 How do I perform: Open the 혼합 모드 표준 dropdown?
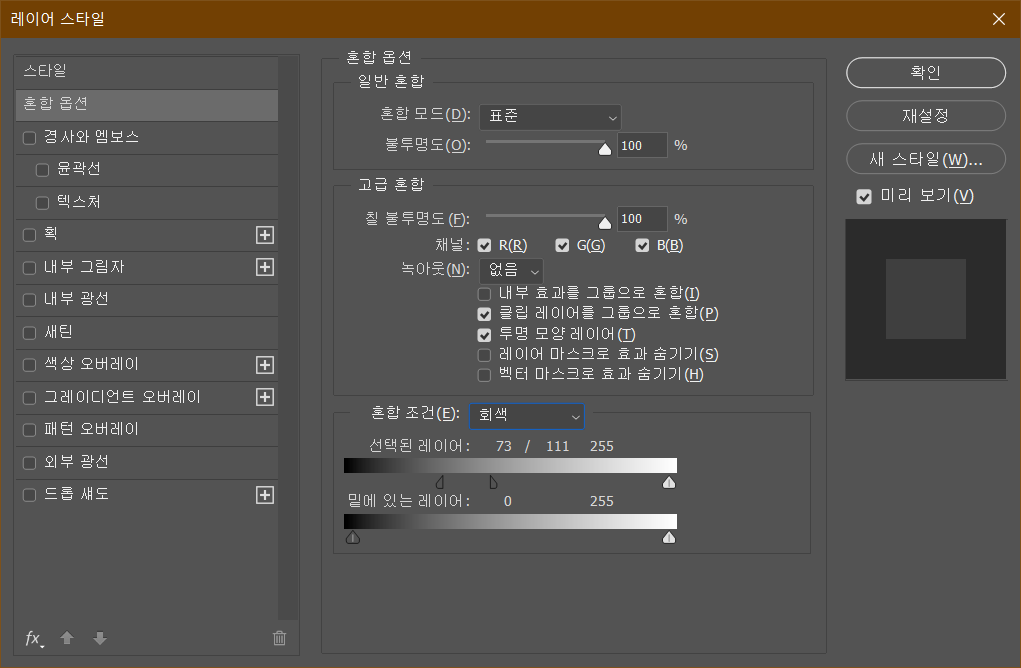click(550, 117)
